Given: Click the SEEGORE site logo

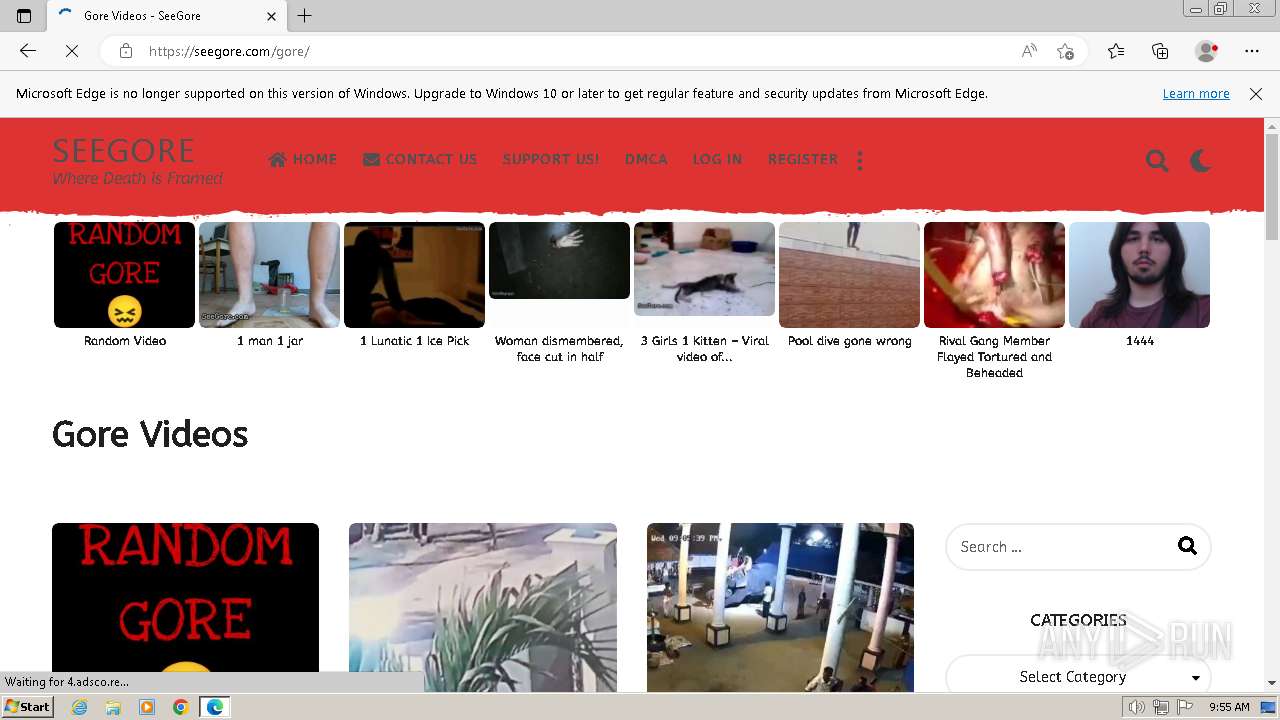Looking at the screenshot, I should coord(124,151).
